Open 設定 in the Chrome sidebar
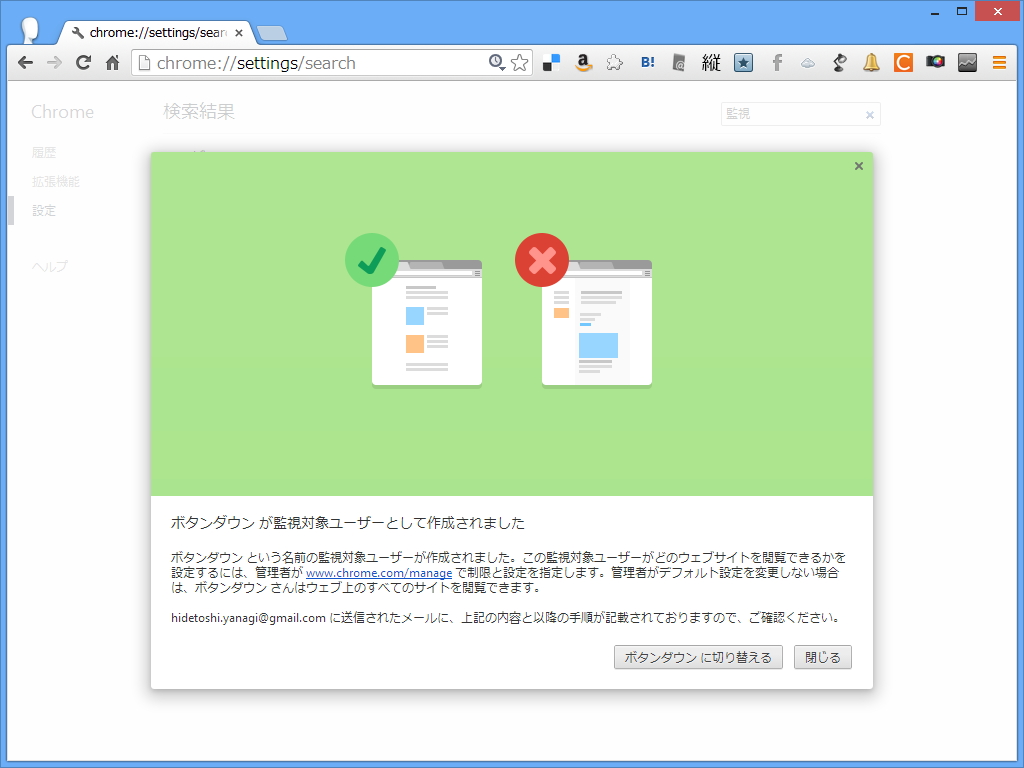 44,210
